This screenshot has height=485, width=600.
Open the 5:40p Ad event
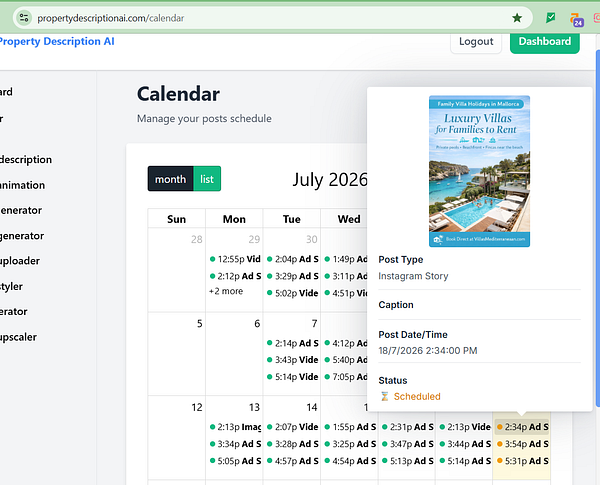(x=345, y=360)
